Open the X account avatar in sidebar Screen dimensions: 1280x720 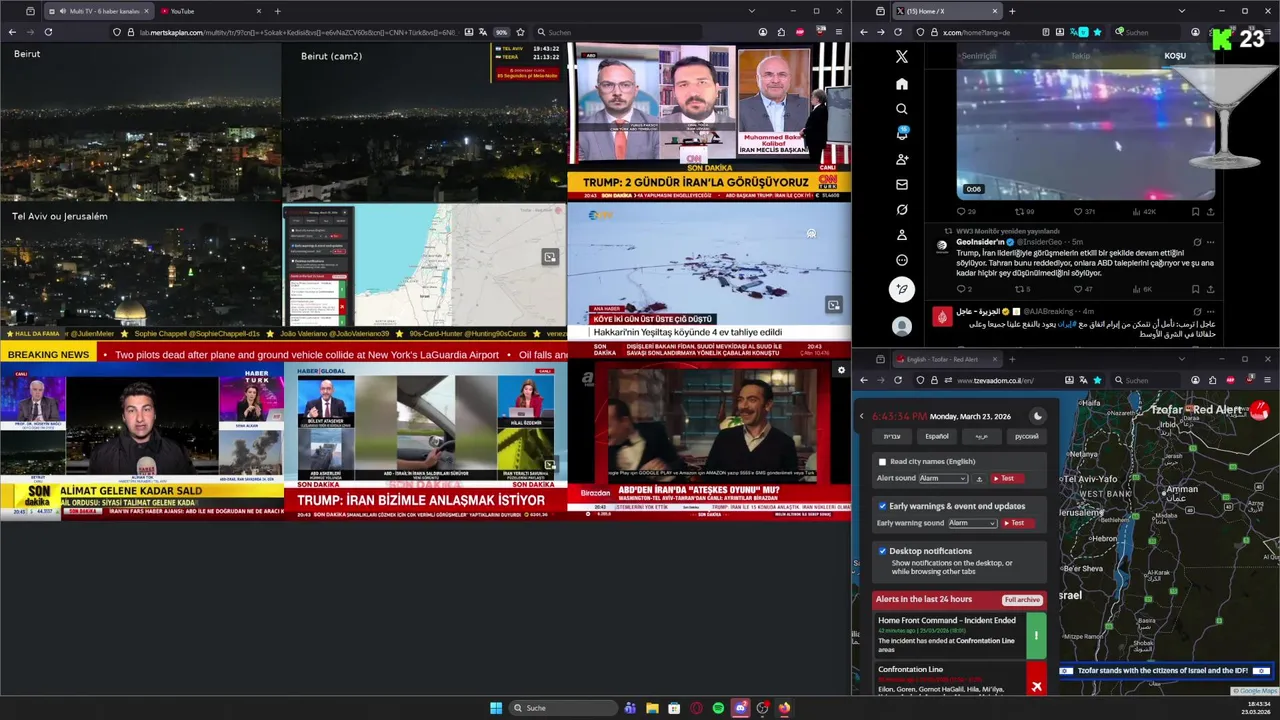coord(902,327)
